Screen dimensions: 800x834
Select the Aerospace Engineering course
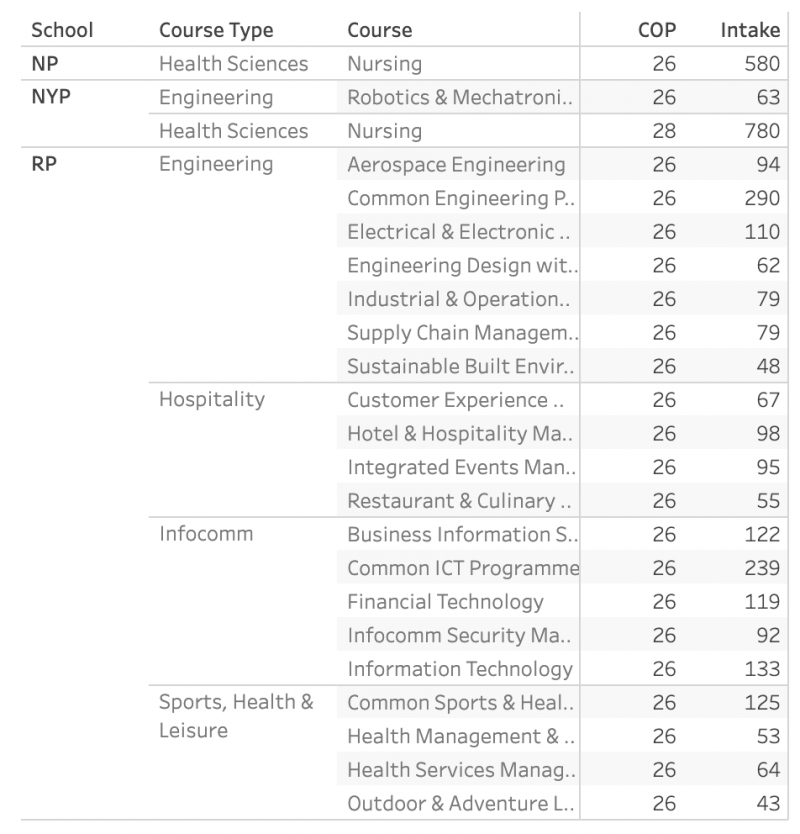456,165
